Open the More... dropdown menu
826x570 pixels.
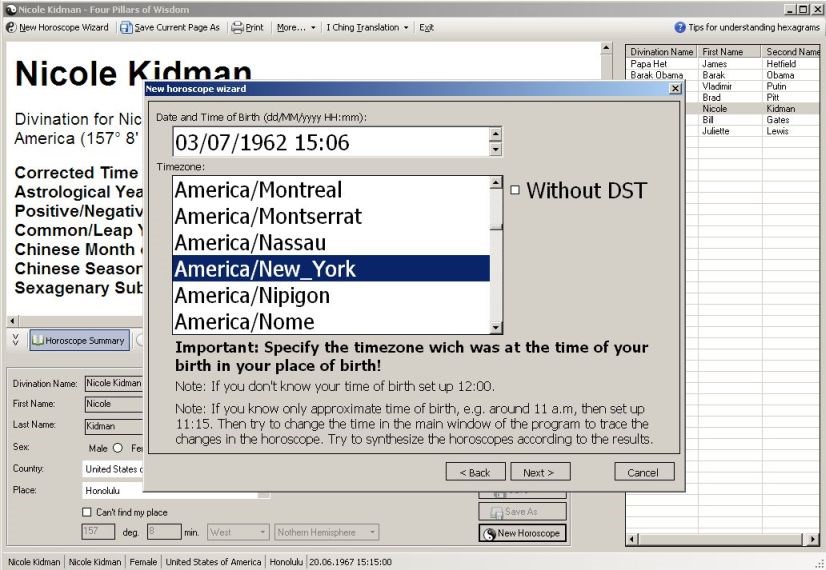click(296, 27)
